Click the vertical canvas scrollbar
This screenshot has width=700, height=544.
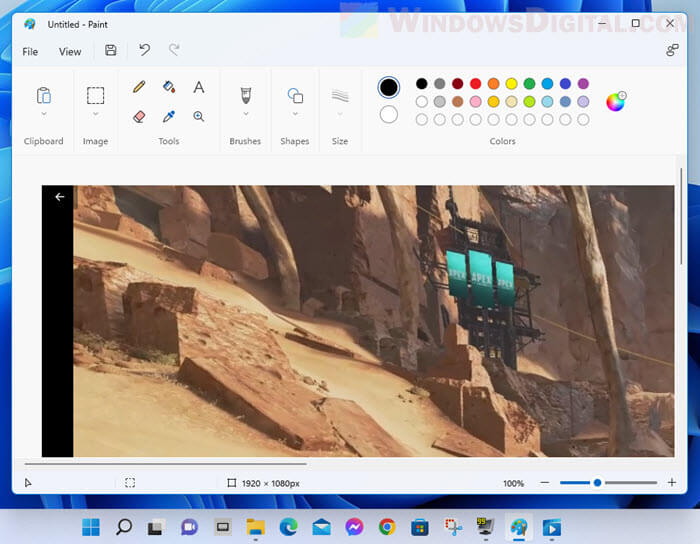point(681,216)
